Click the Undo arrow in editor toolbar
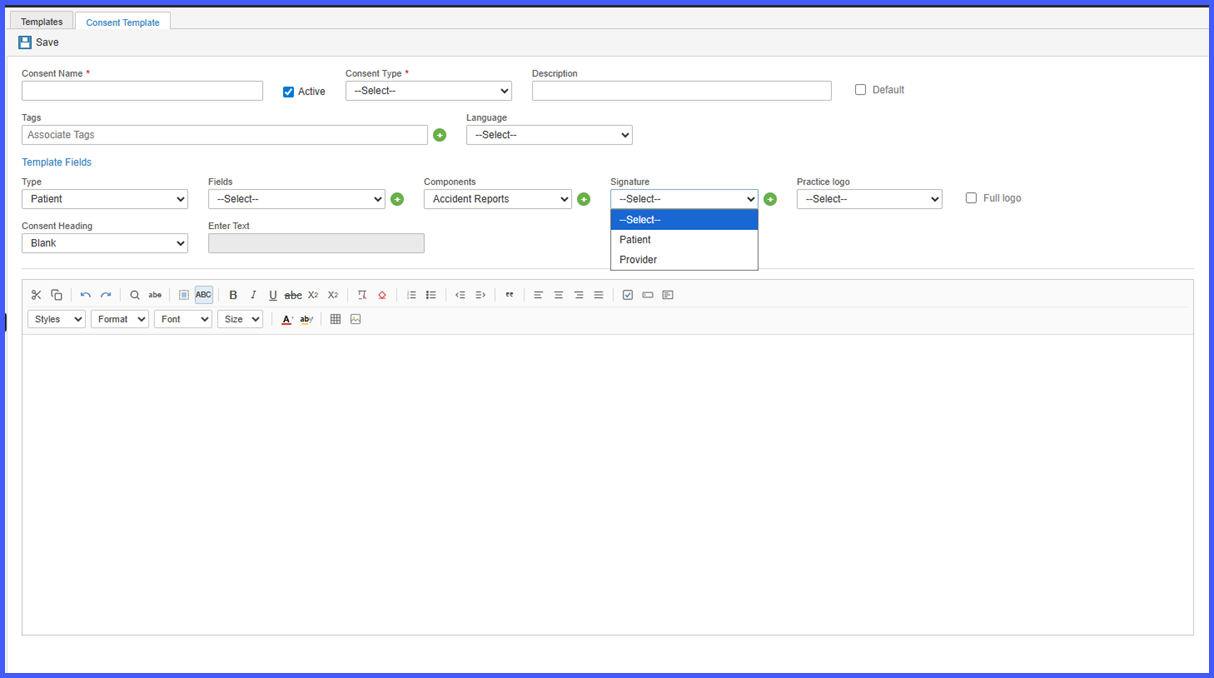Image resolution: width=1214 pixels, height=678 pixels. (85, 295)
